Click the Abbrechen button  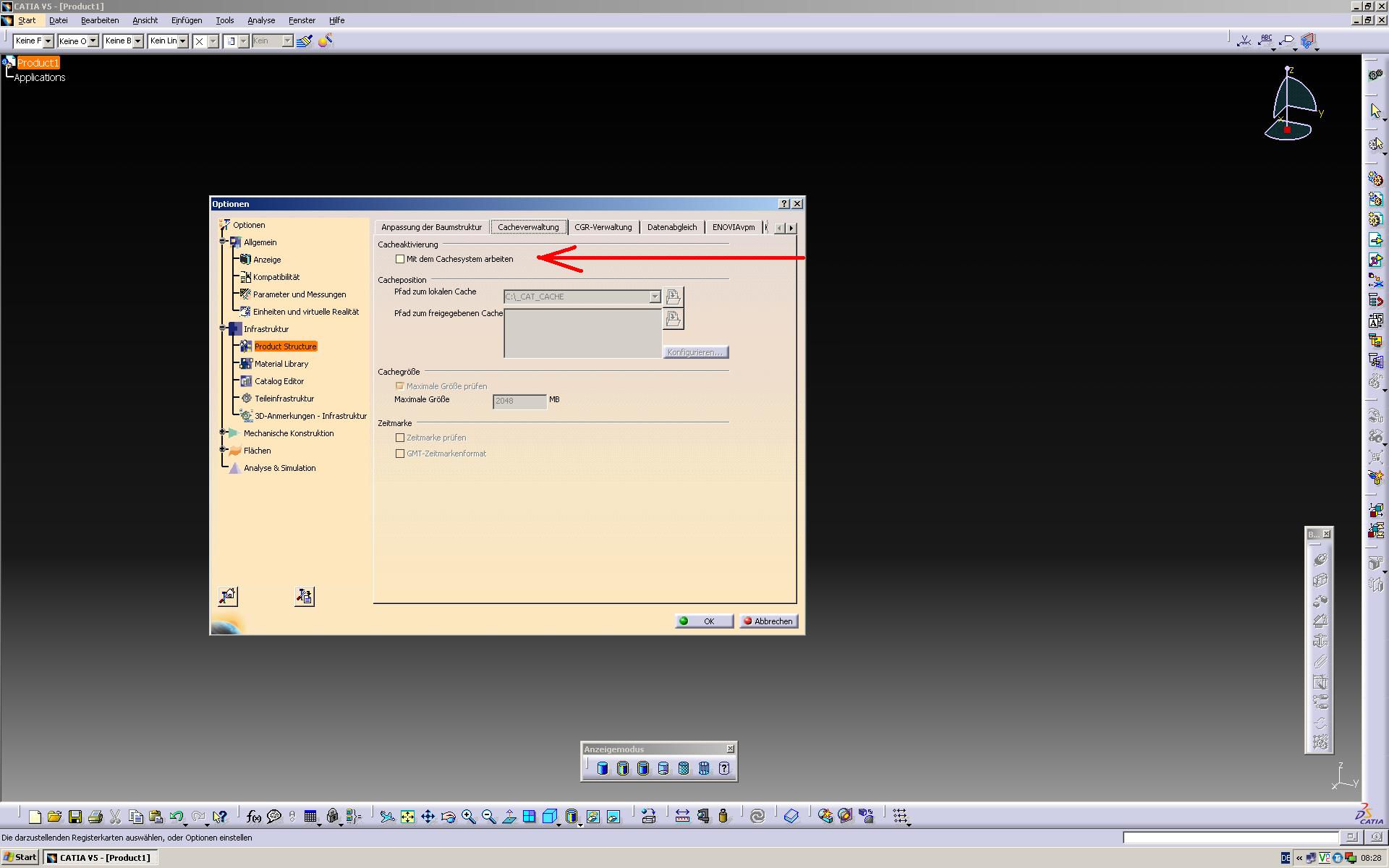pos(768,621)
